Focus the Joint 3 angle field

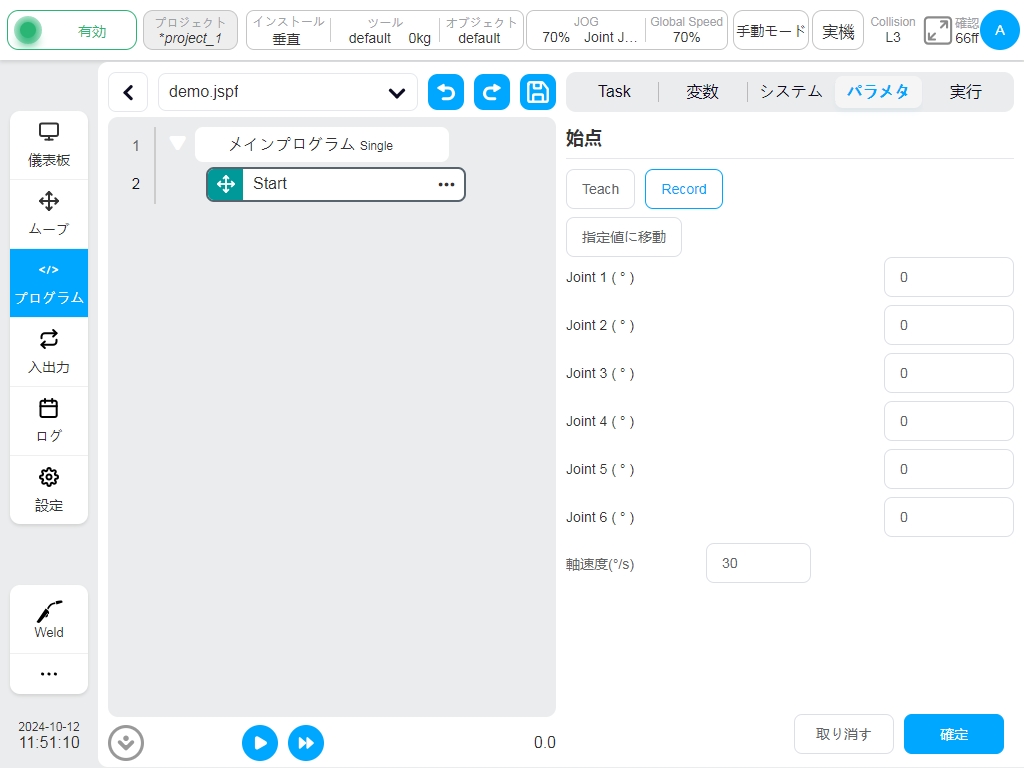coord(948,373)
